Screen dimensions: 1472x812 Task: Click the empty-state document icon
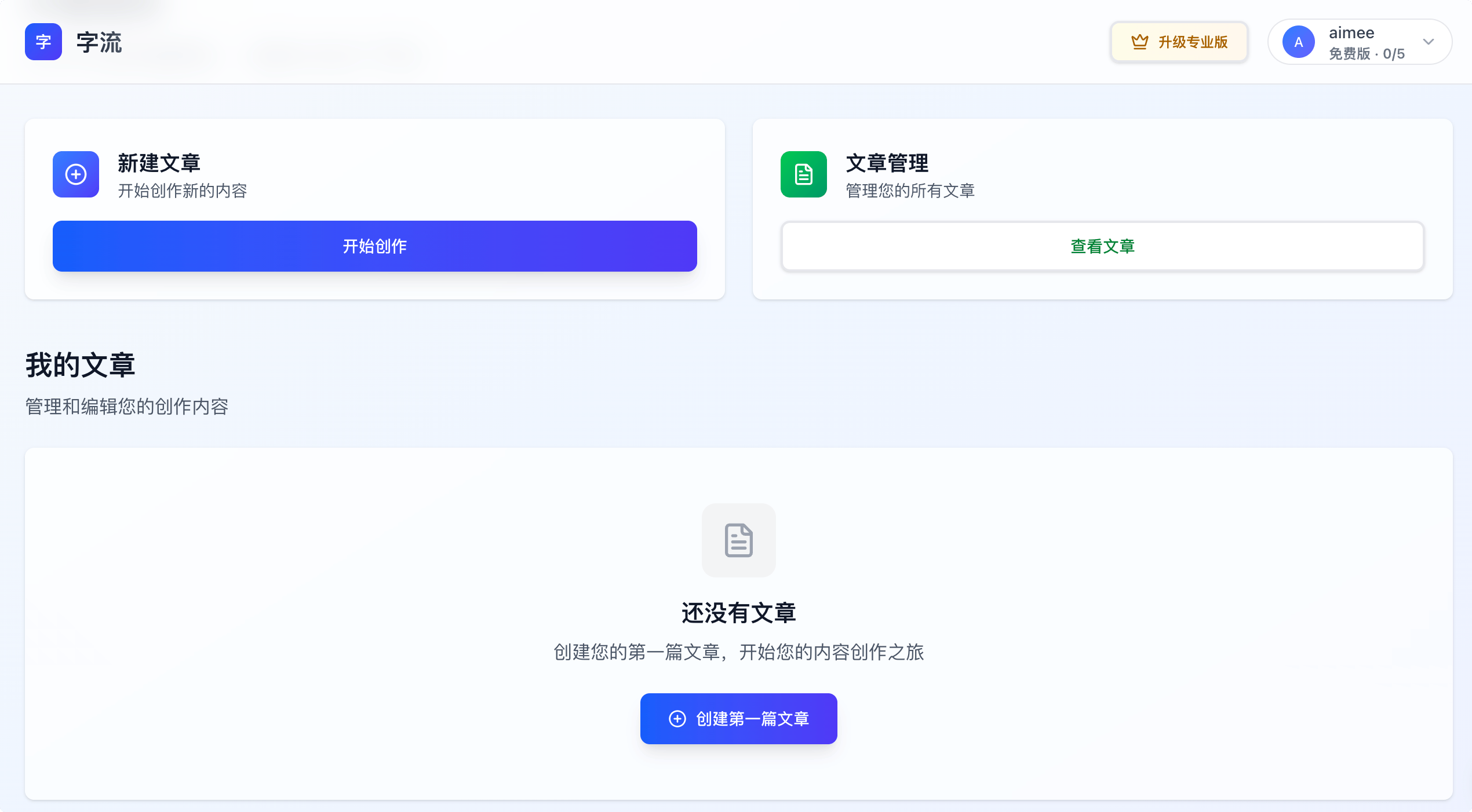click(x=738, y=540)
